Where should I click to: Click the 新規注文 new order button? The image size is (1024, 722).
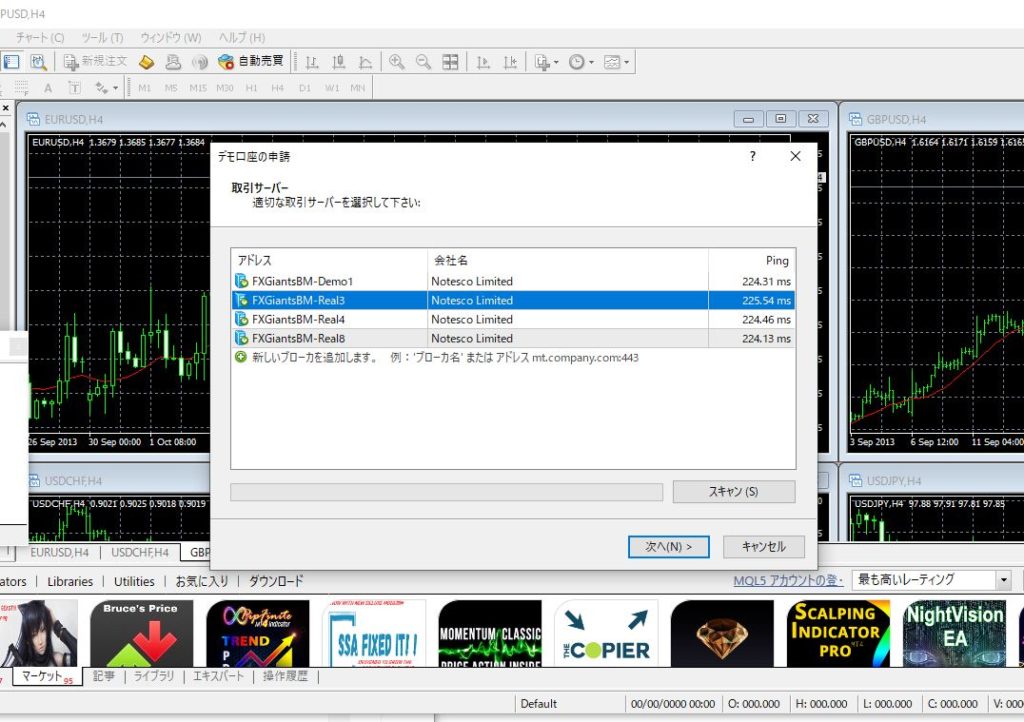(95, 62)
